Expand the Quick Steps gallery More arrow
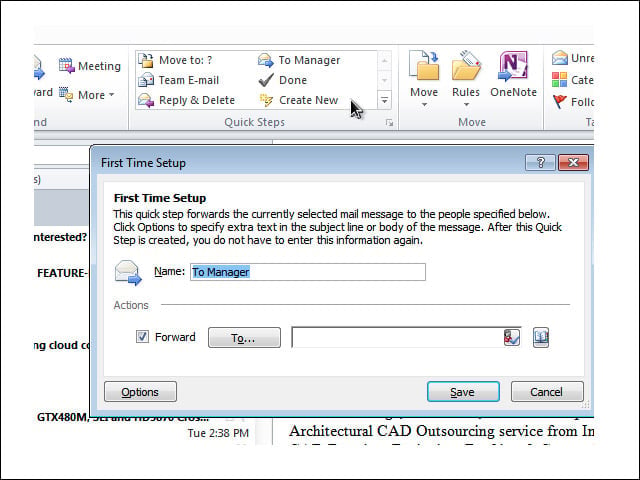 (x=384, y=100)
